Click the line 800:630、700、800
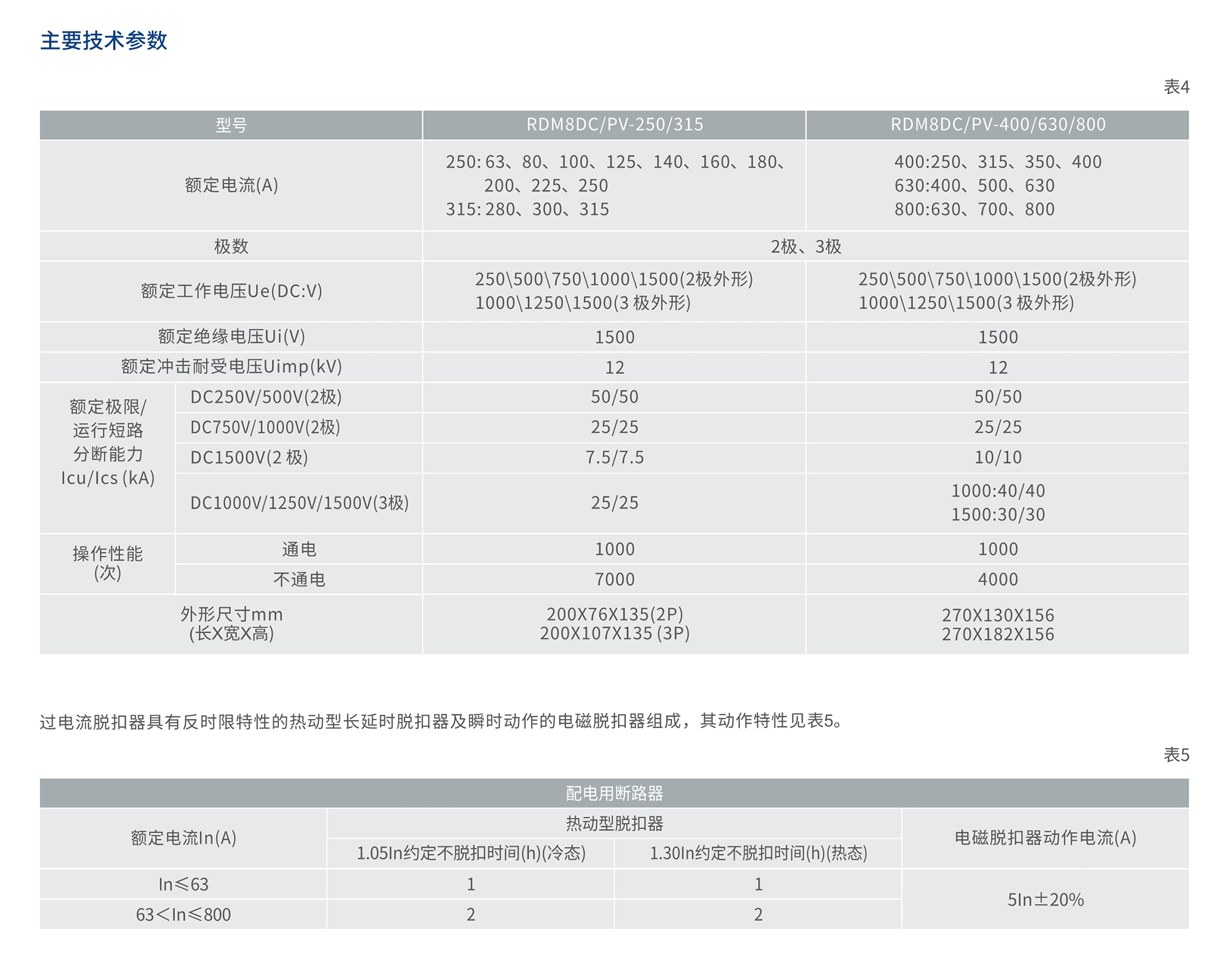Viewport: 1228px width, 980px height. [x=974, y=209]
